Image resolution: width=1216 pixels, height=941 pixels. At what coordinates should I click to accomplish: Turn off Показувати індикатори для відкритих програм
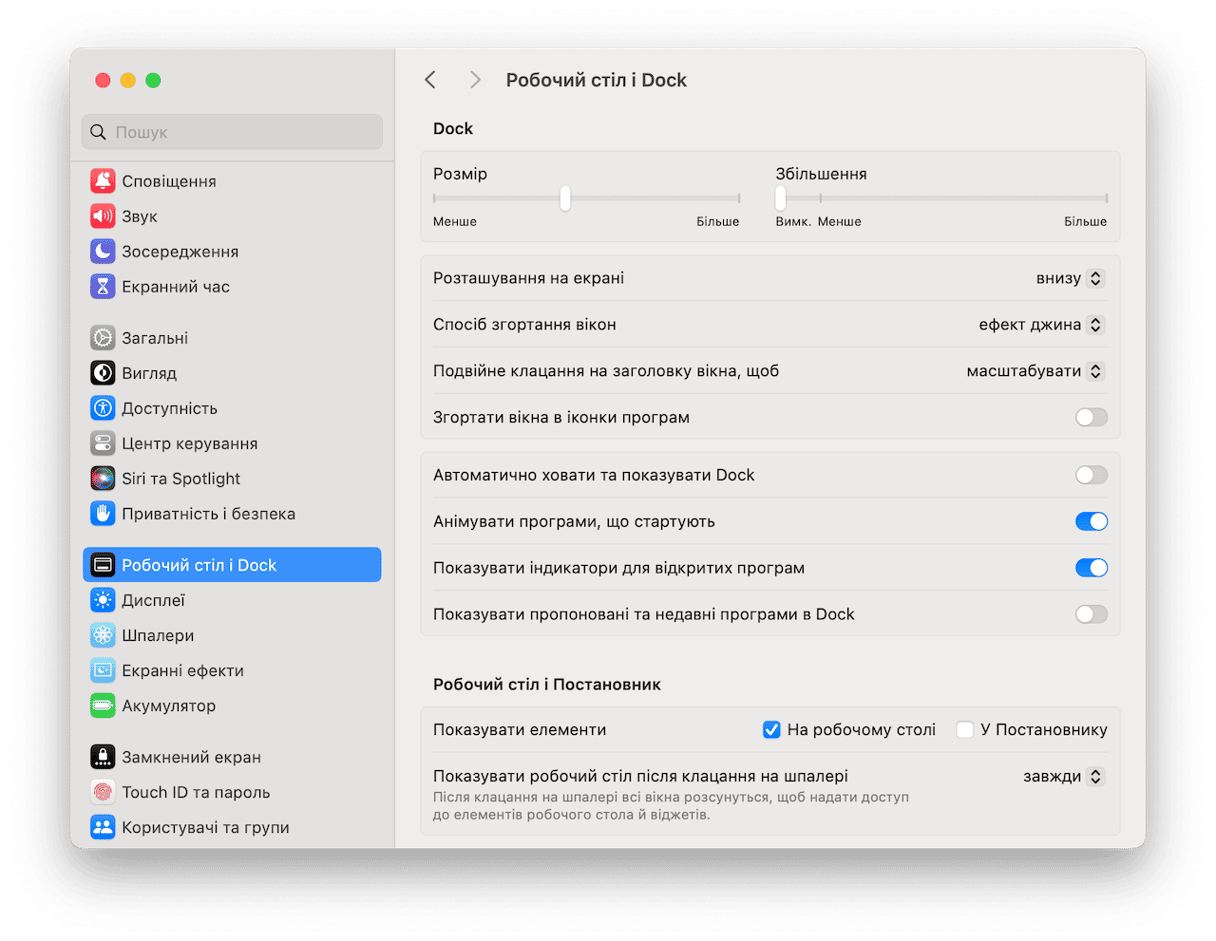coord(1091,568)
